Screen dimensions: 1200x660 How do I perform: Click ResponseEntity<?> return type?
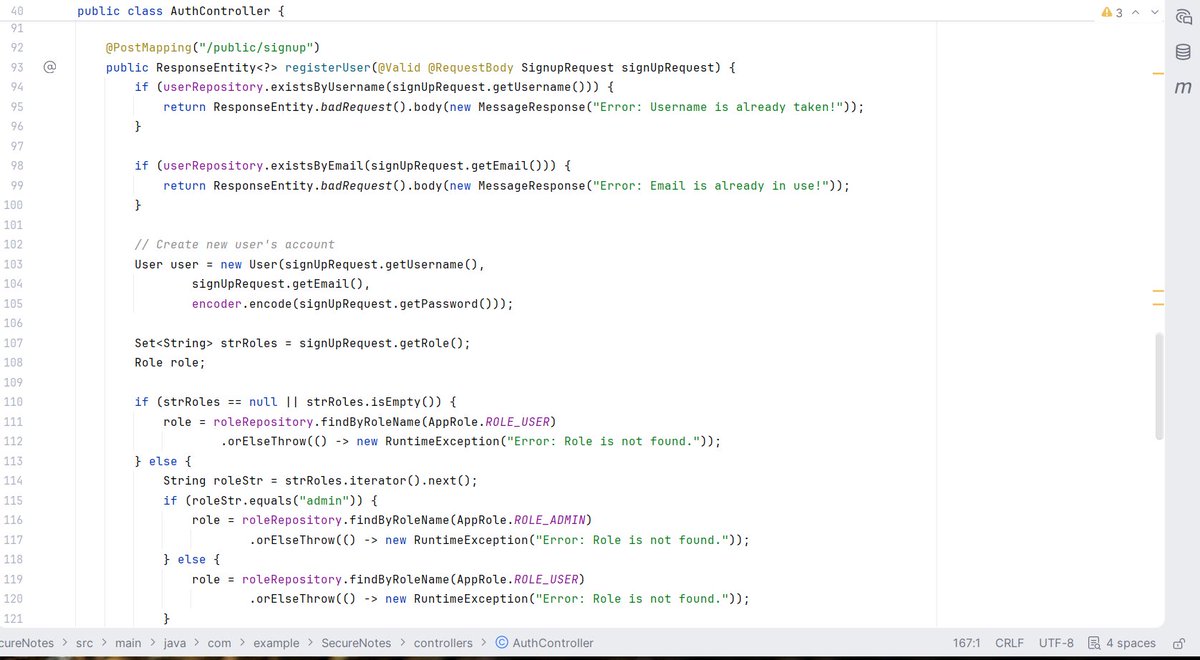[x=217, y=68]
